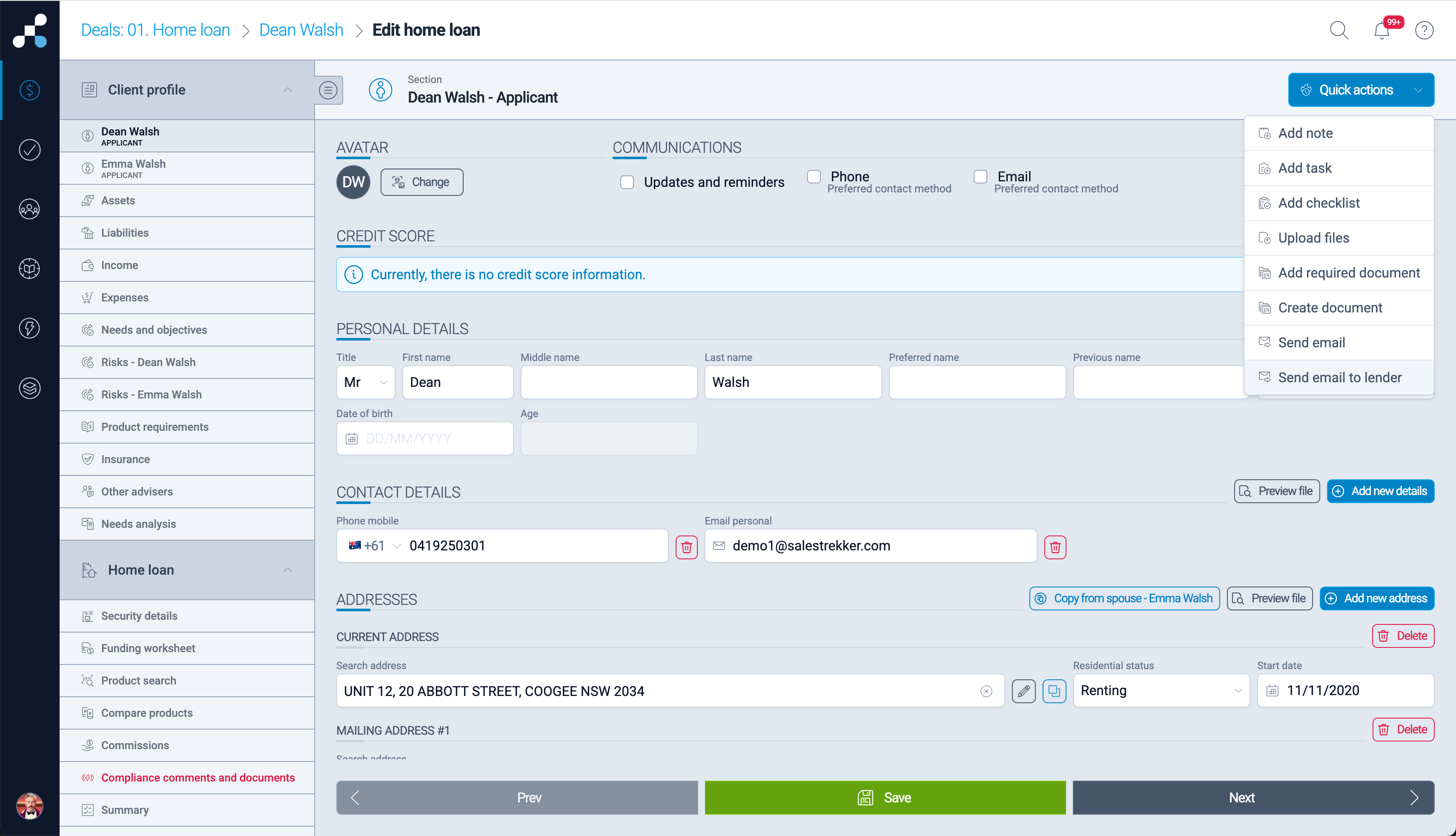Open the date of birth calendar icon

click(x=351, y=439)
